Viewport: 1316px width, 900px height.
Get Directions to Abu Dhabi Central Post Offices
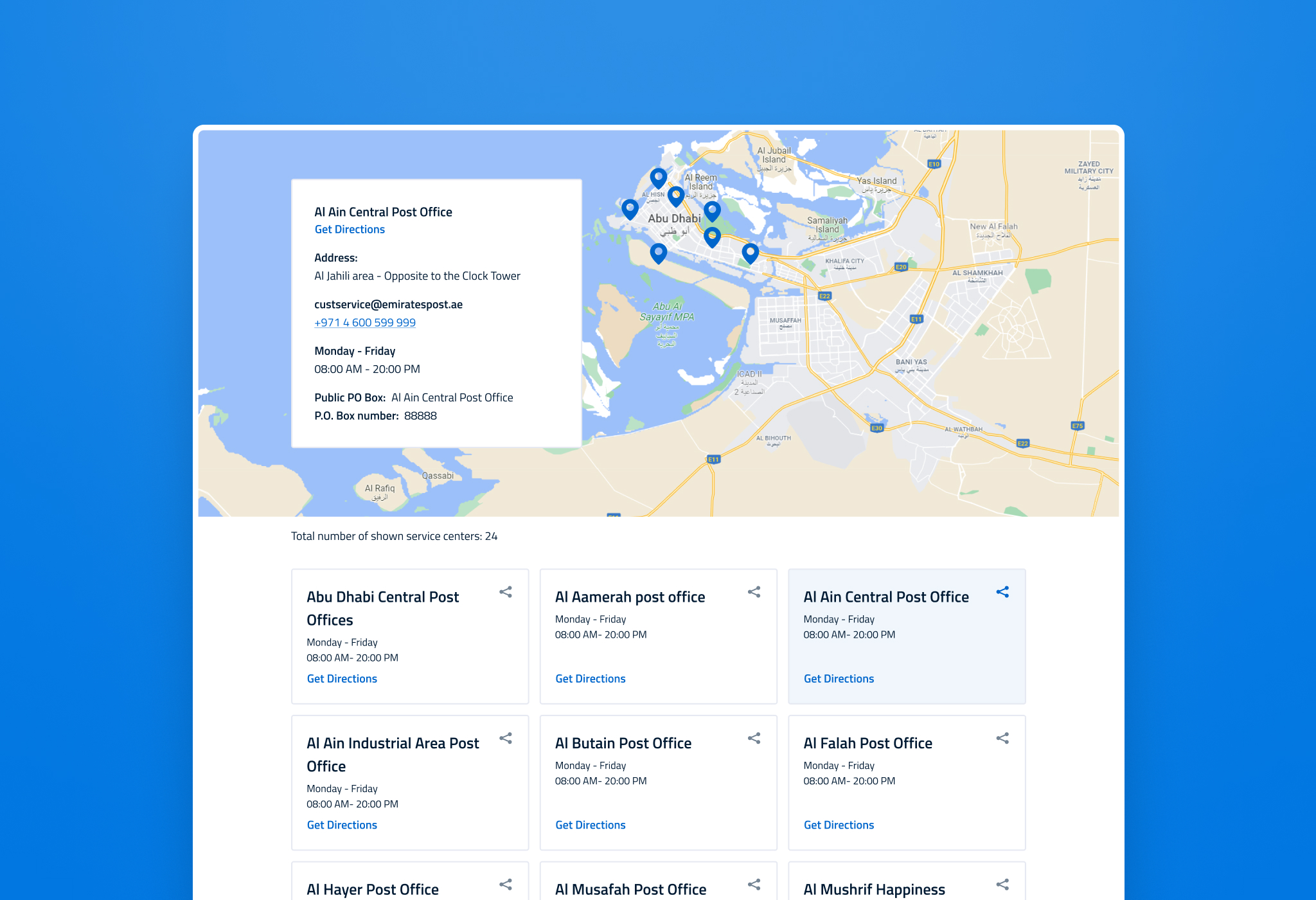(x=342, y=679)
